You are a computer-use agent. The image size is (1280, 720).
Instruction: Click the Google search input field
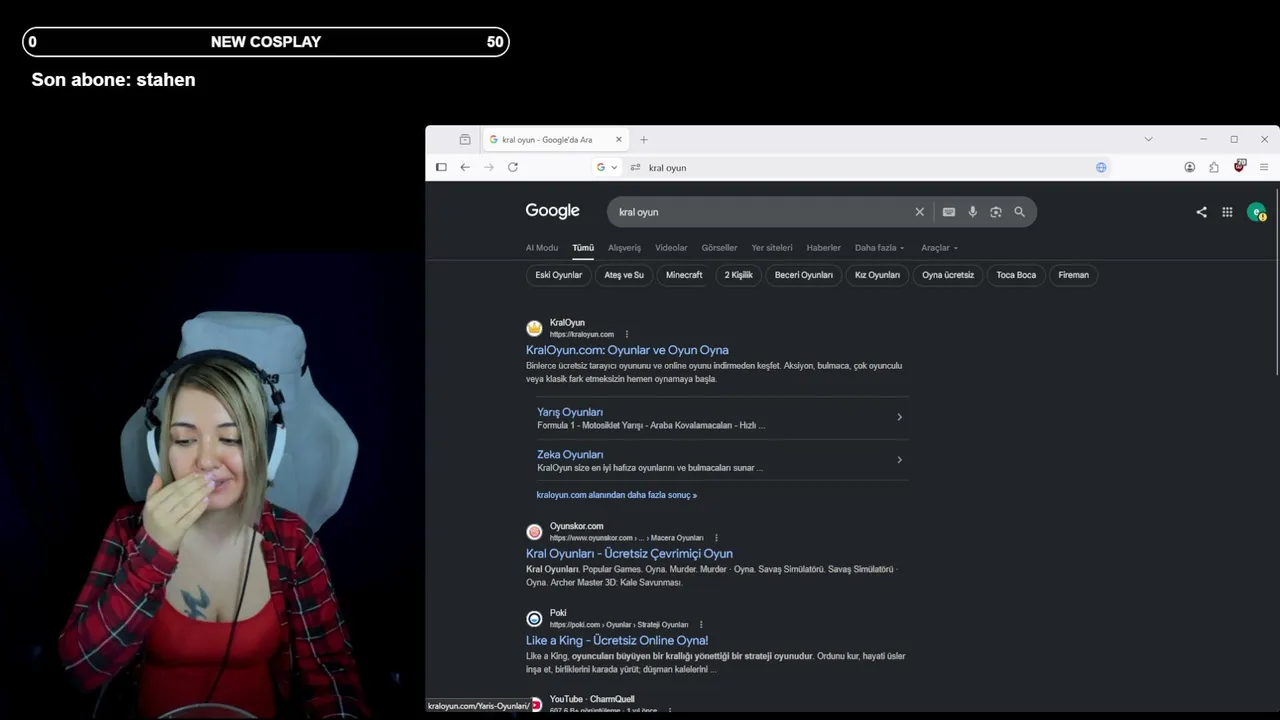click(x=760, y=212)
